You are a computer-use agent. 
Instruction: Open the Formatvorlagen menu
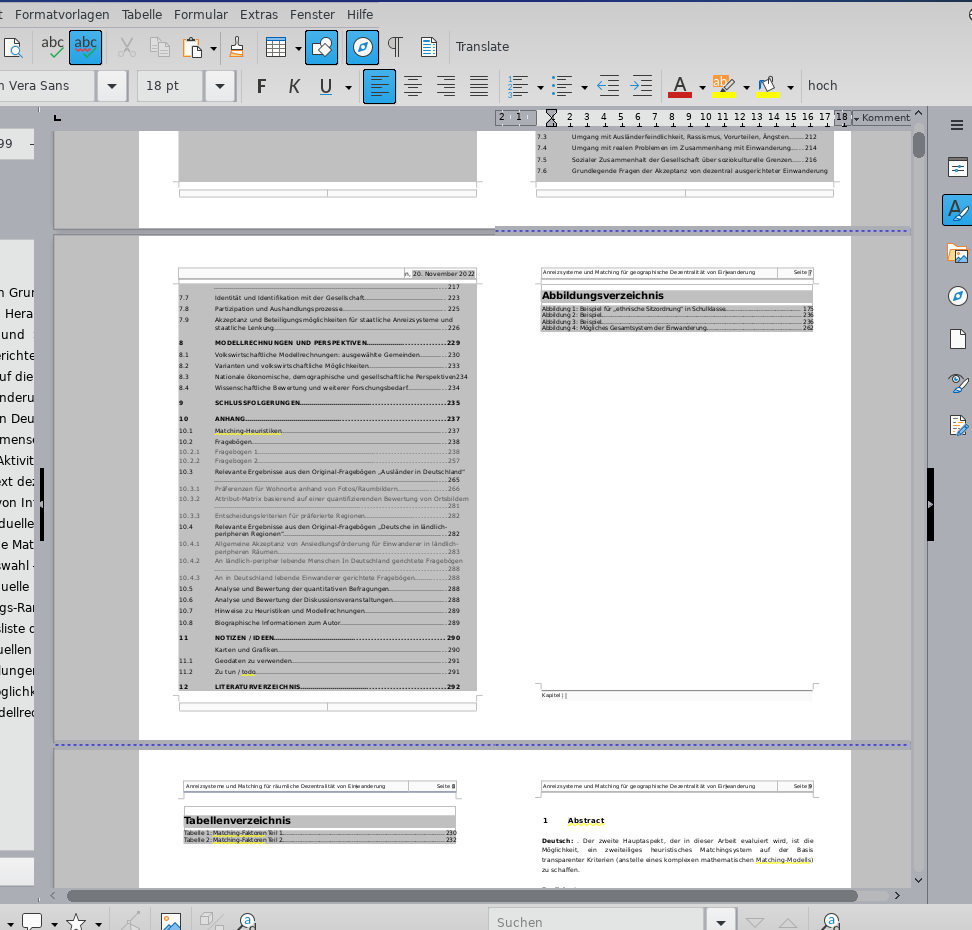(62, 14)
